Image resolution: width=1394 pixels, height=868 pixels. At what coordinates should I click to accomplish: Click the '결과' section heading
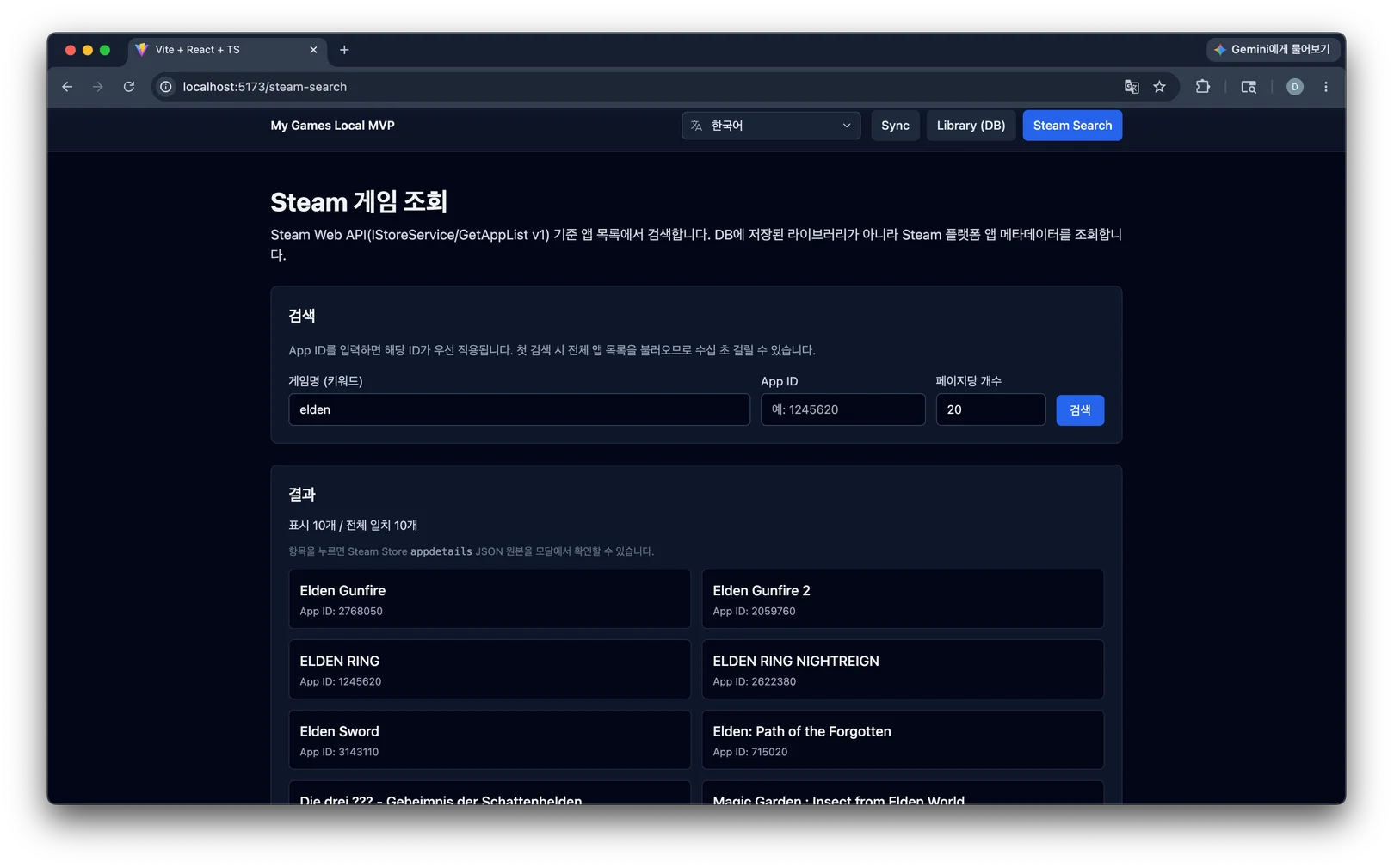click(302, 494)
